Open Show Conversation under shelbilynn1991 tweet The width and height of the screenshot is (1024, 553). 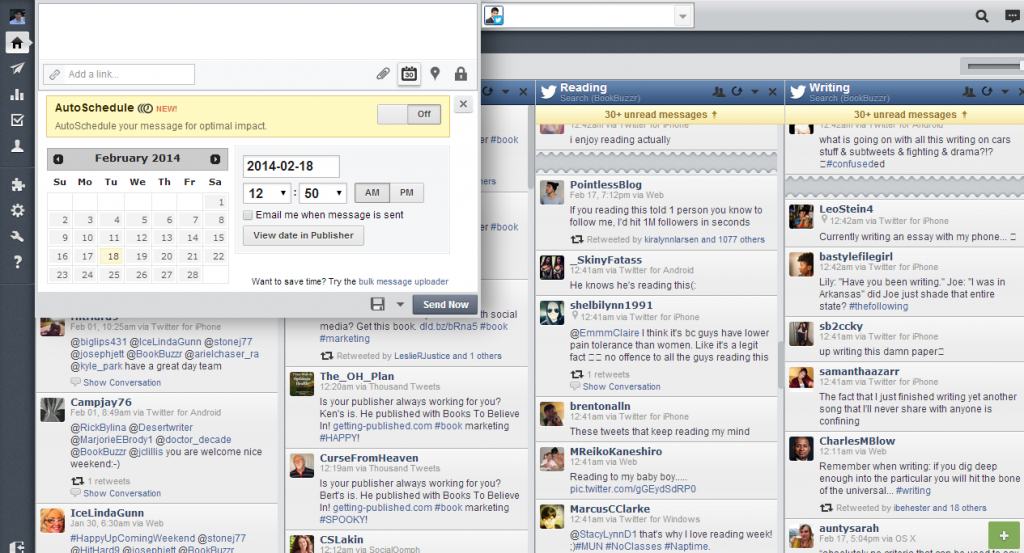coord(621,387)
